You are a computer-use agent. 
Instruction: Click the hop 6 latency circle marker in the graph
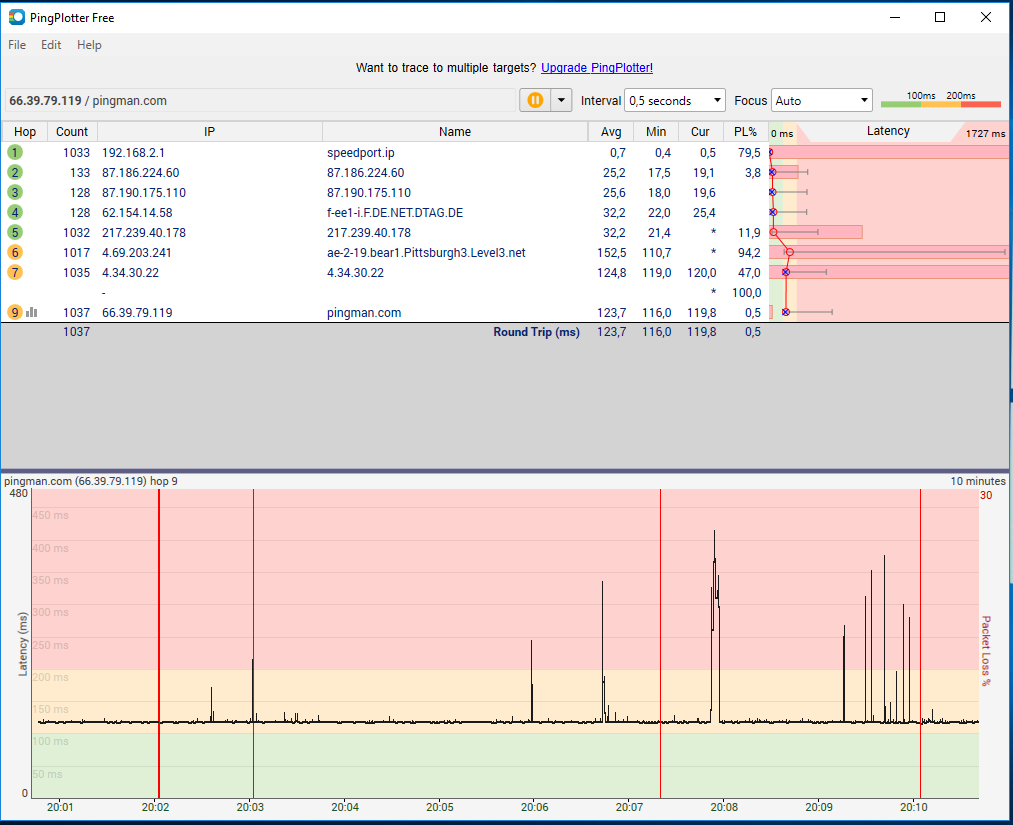coord(789,252)
